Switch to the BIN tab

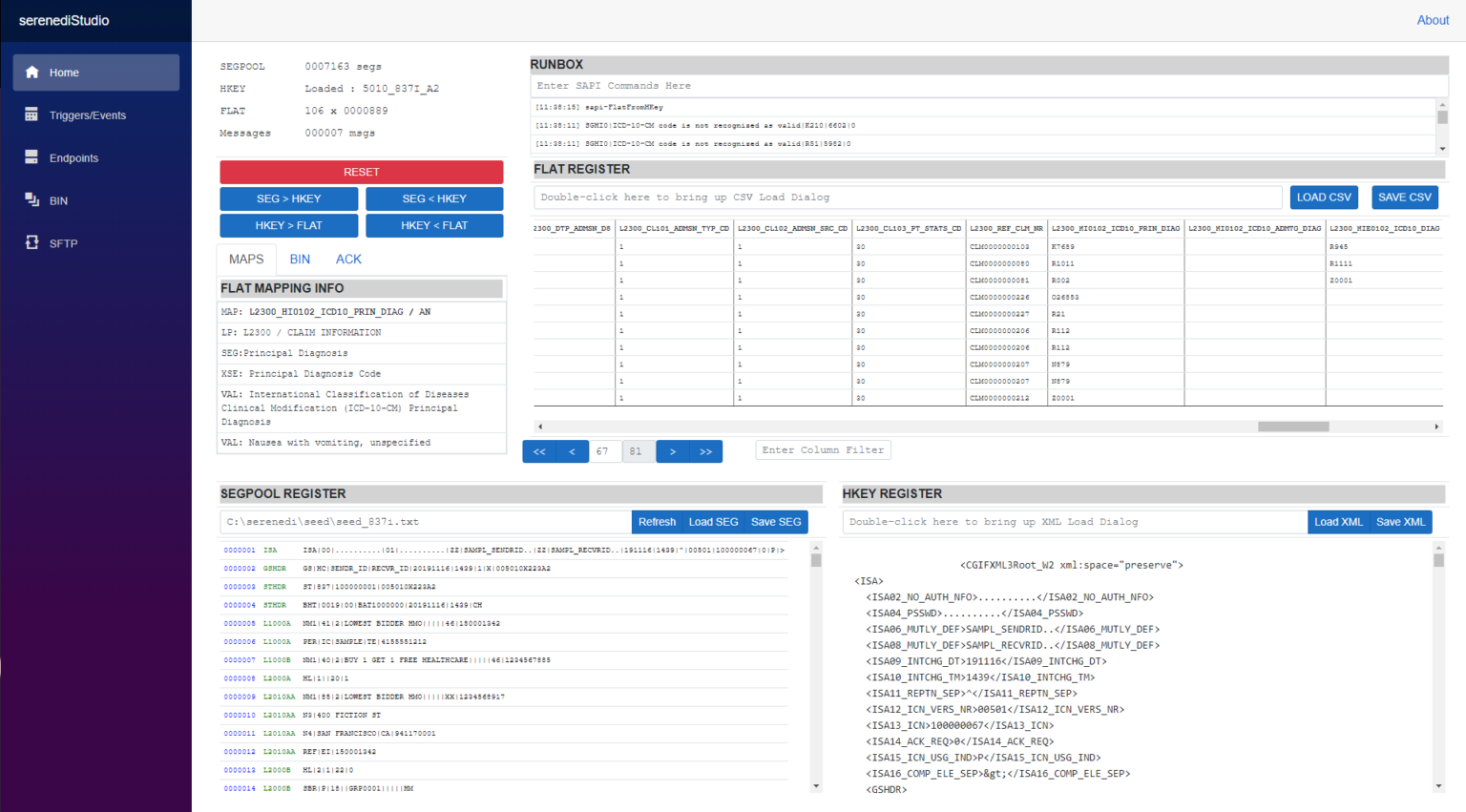300,260
